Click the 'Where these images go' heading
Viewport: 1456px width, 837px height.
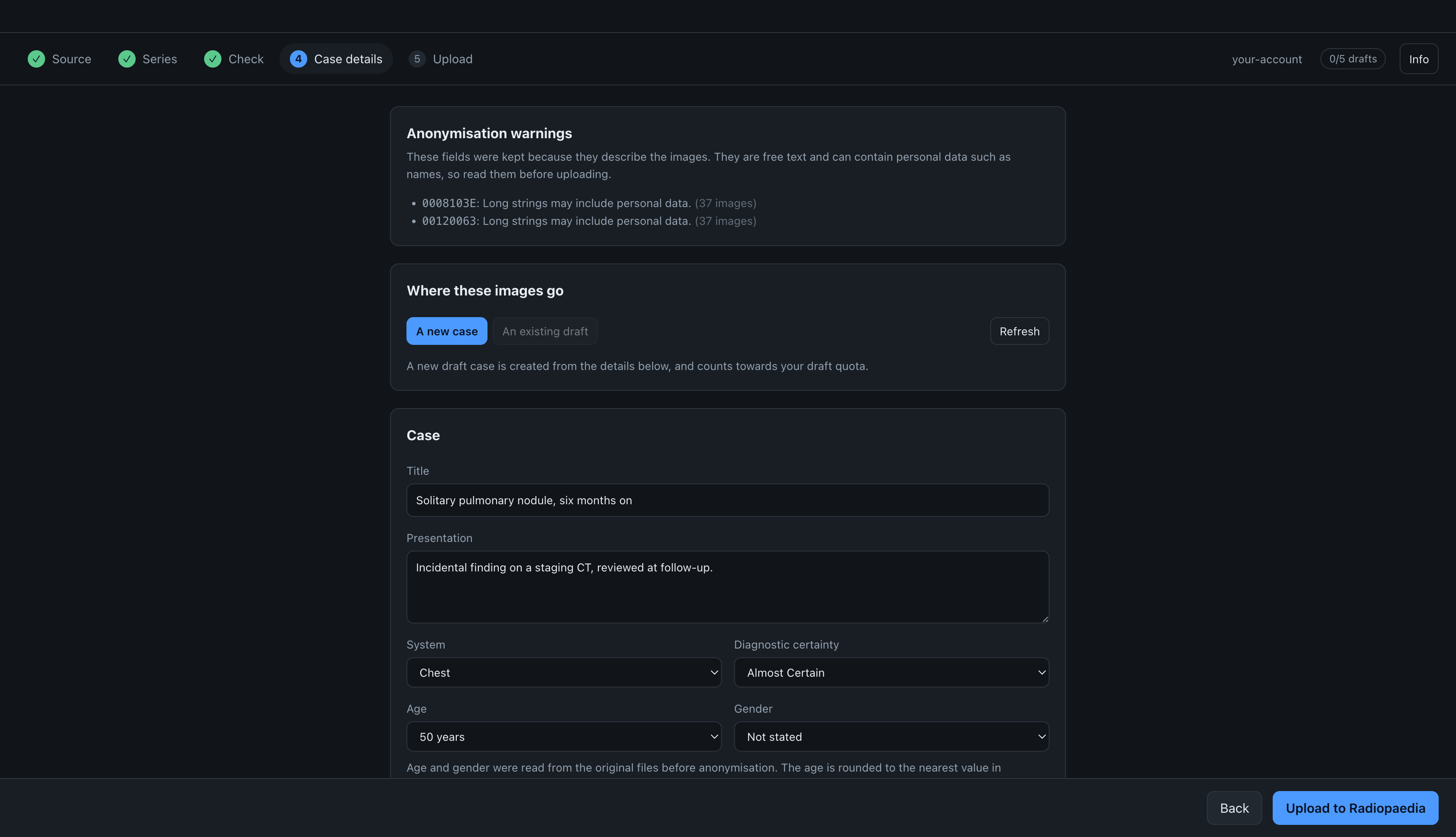click(x=484, y=291)
